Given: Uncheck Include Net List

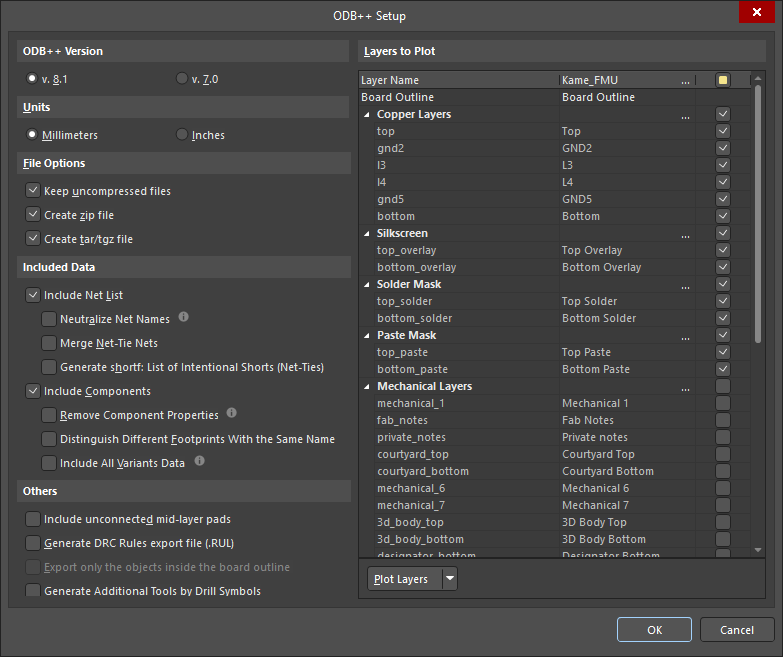Looking at the screenshot, I should [33, 295].
